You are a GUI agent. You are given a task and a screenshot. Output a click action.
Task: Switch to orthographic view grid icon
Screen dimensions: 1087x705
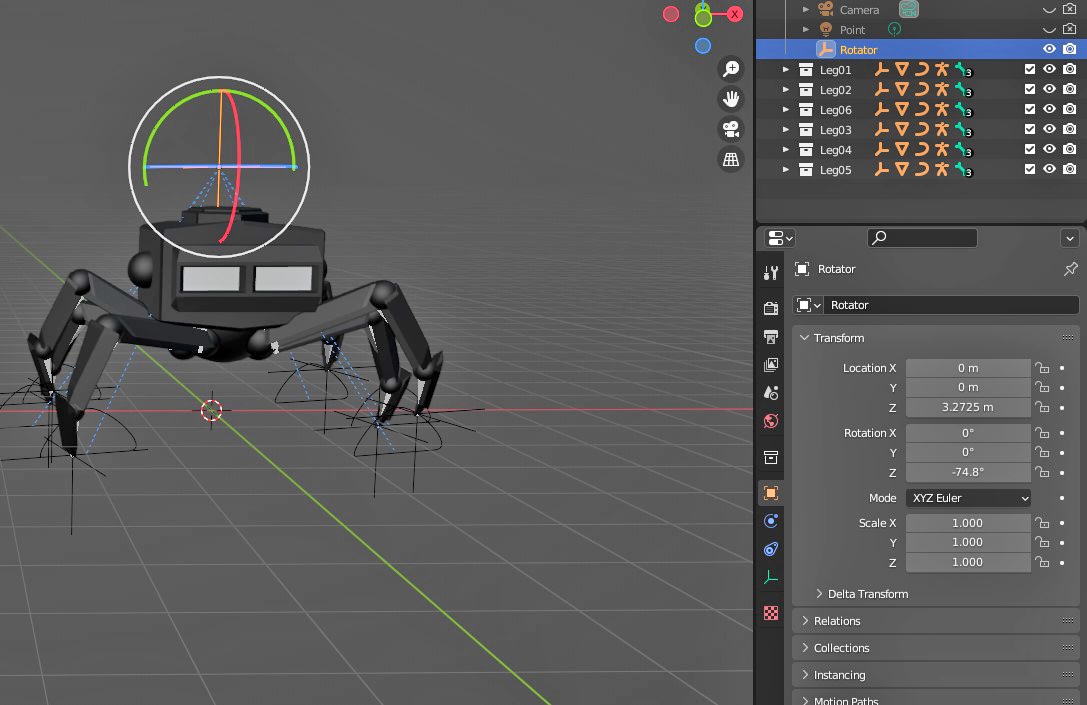tap(731, 159)
